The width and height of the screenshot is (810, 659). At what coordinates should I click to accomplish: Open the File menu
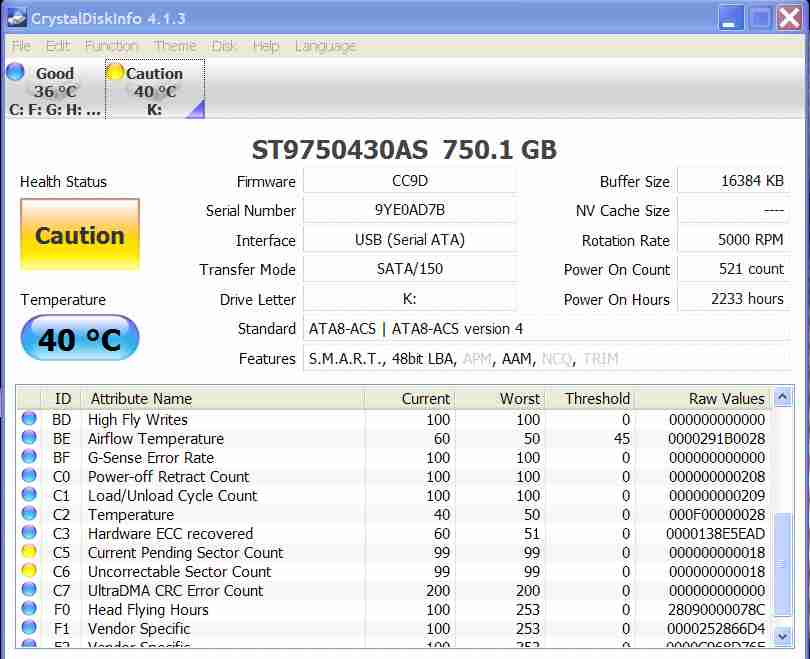coord(21,46)
